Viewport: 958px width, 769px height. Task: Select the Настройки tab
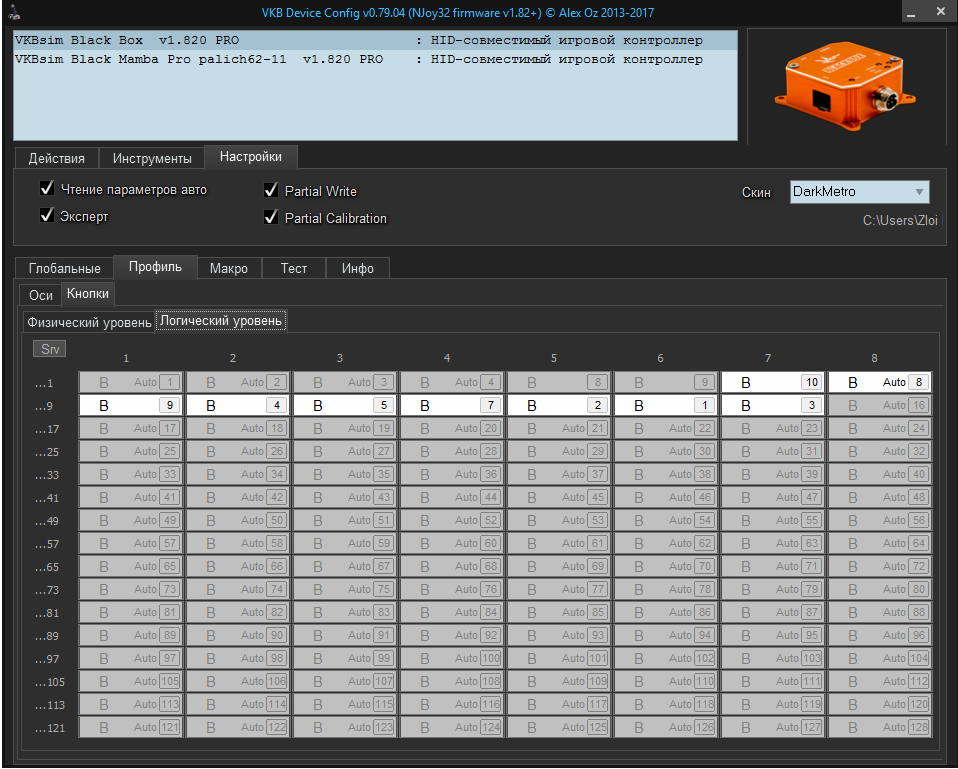pos(250,157)
